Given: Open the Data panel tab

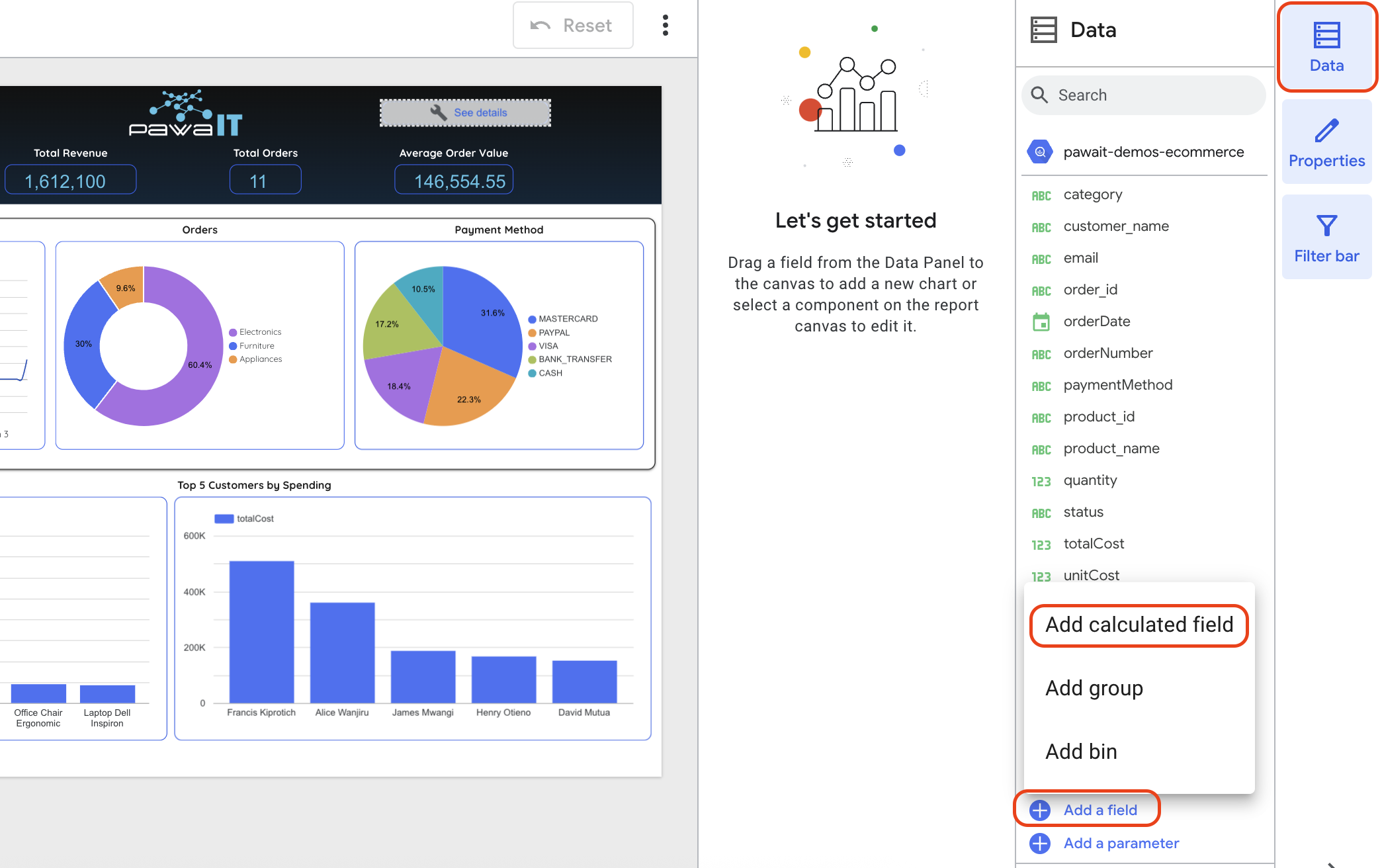Looking at the screenshot, I should (1326, 46).
